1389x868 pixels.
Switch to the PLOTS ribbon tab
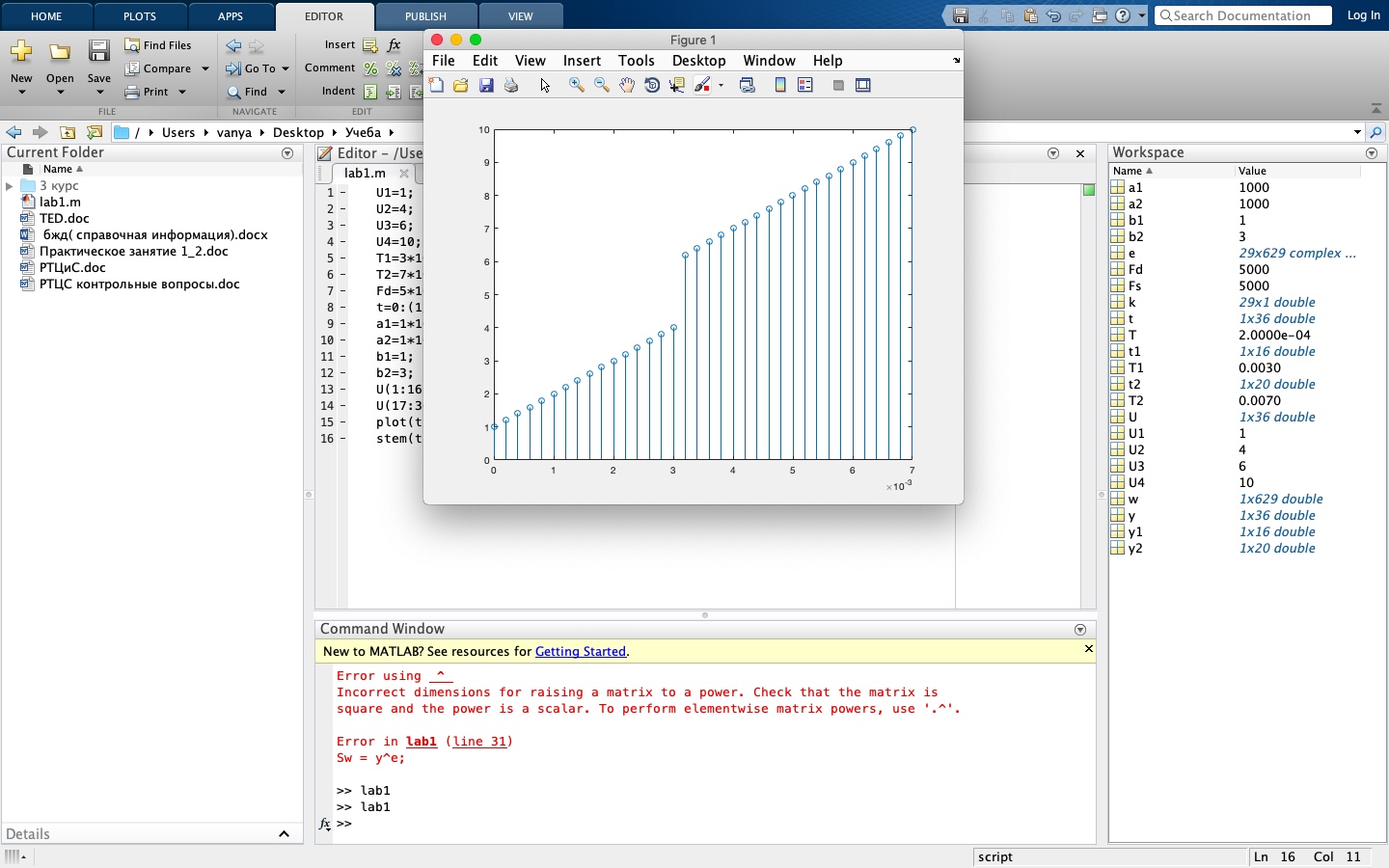point(140,16)
